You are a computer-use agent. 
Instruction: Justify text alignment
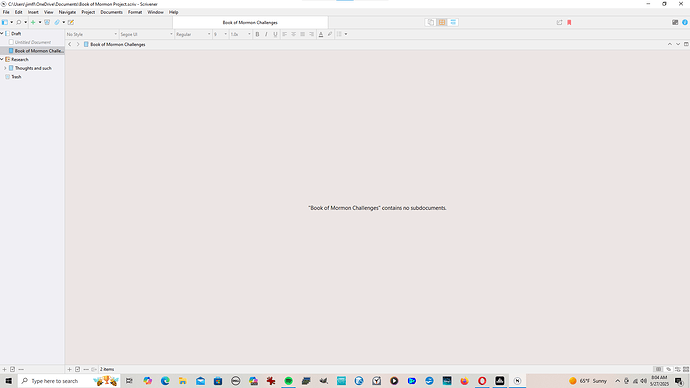click(x=303, y=34)
